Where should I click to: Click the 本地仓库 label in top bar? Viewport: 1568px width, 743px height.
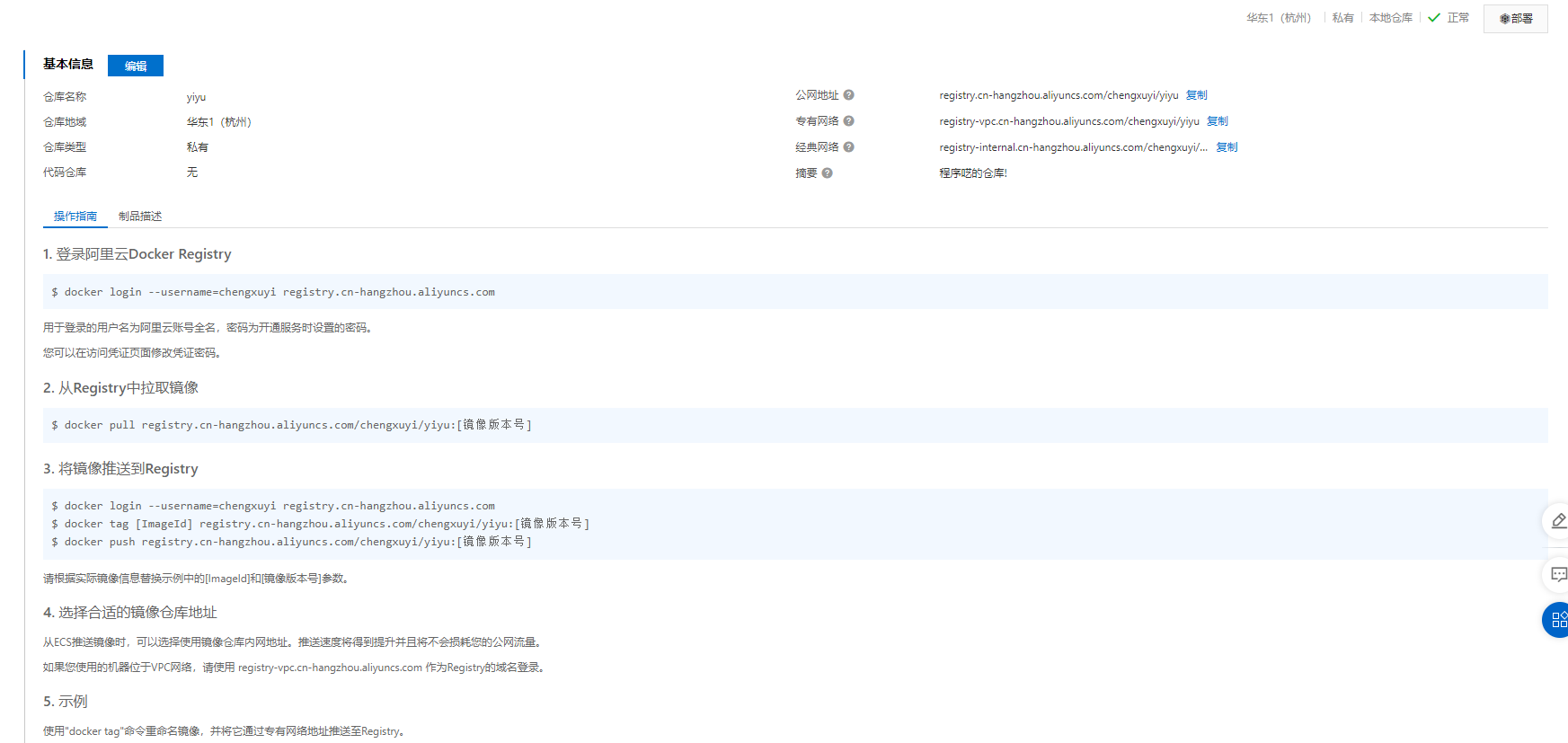(x=1391, y=18)
